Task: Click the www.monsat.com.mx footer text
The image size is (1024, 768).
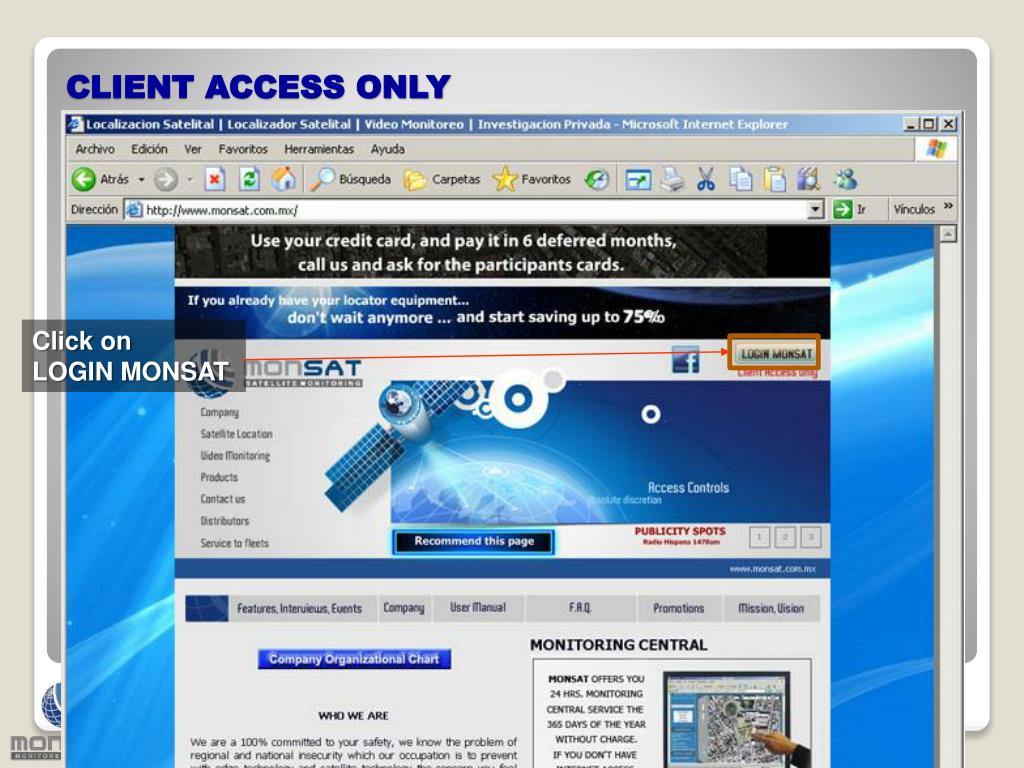Action: (x=772, y=569)
